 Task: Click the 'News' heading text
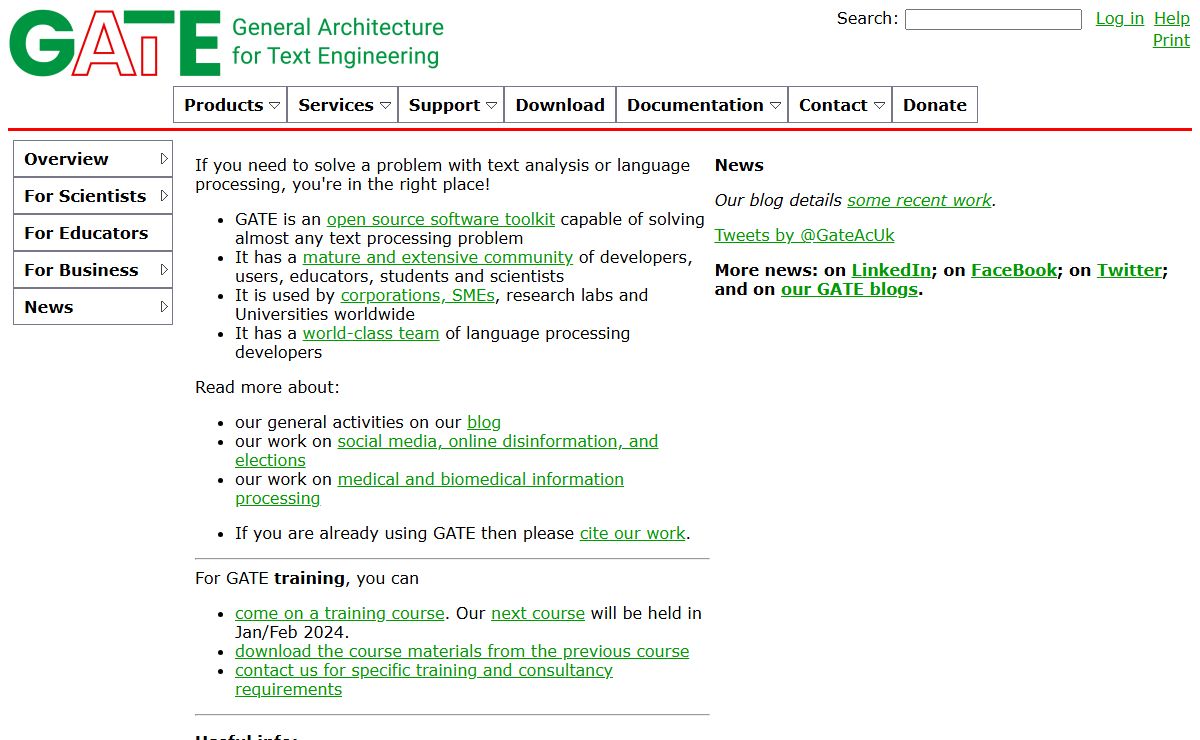(x=739, y=165)
